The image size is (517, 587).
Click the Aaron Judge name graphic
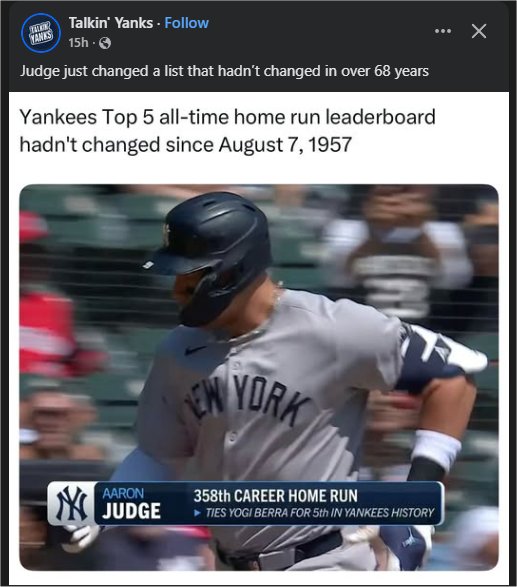pos(131,504)
